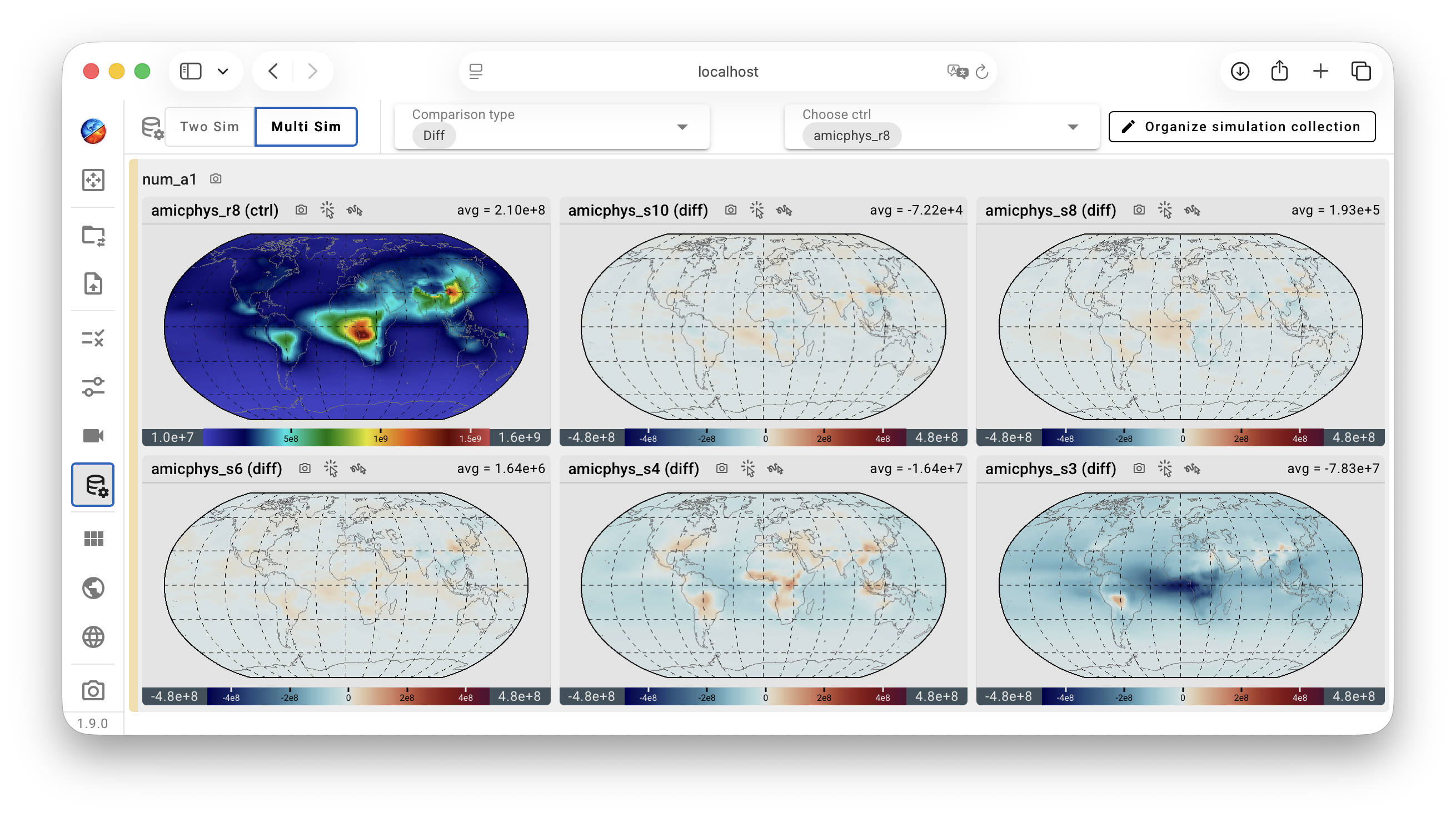Click the translate page icon
The width and height of the screenshot is (1456, 817).
(x=957, y=71)
